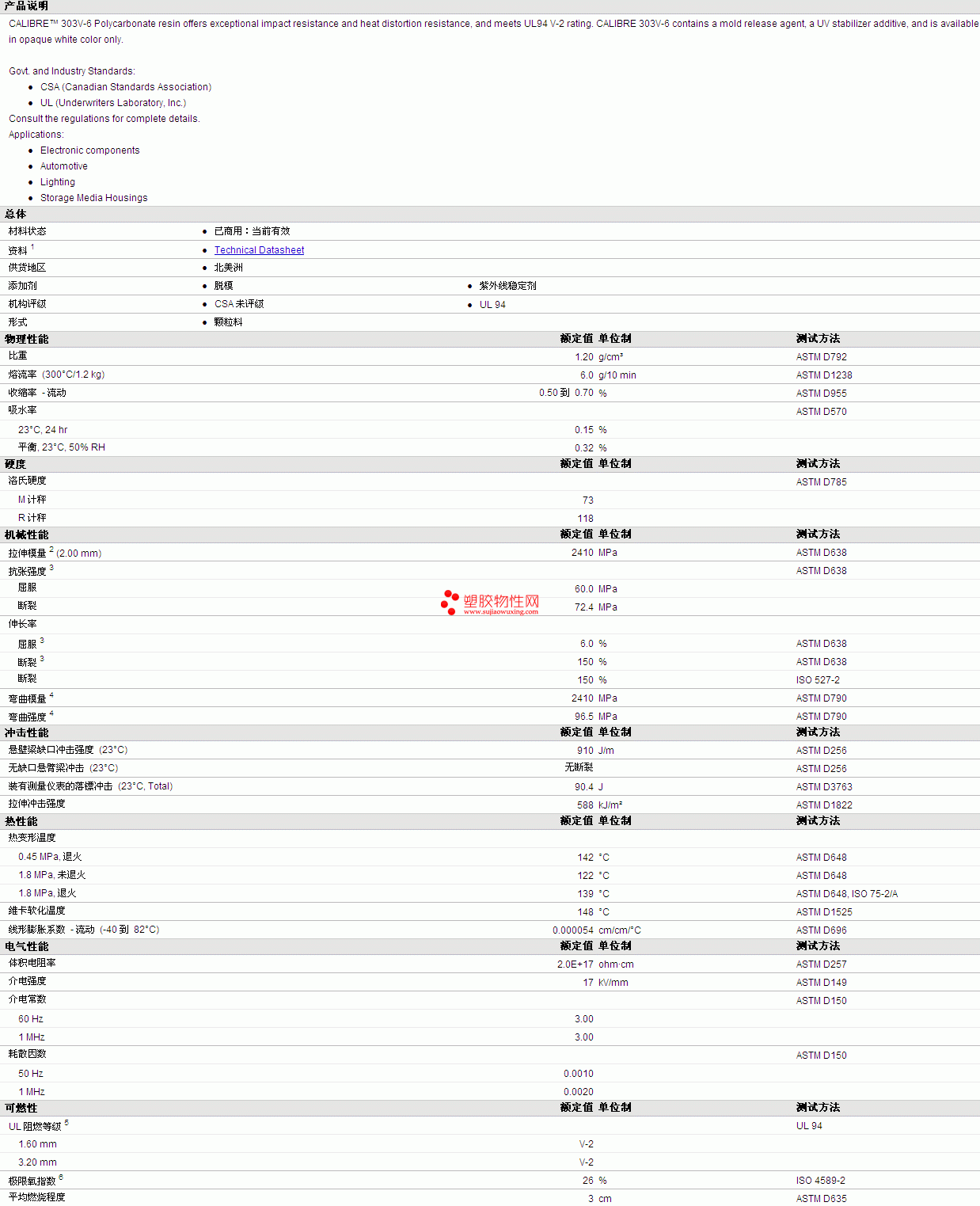Click the 0.0020 dissipation factor value
This screenshot has width=980, height=1206.
(x=579, y=1092)
